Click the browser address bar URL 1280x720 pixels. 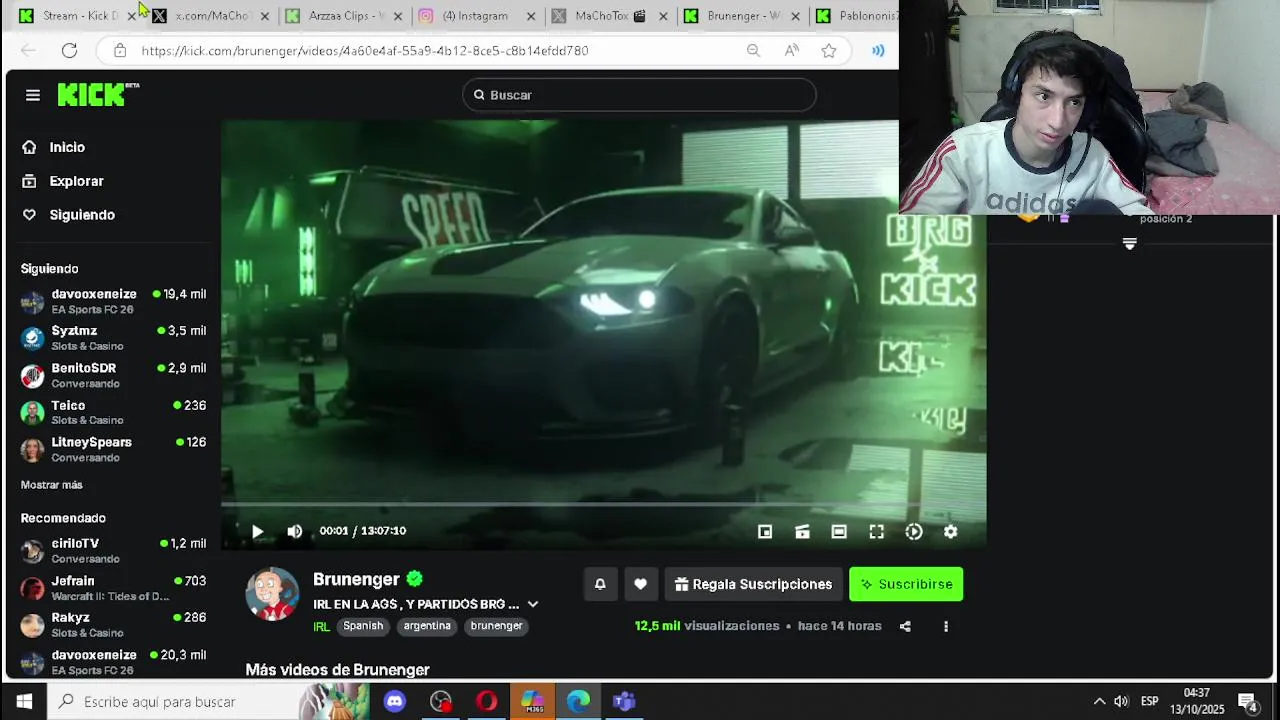click(365, 50)
